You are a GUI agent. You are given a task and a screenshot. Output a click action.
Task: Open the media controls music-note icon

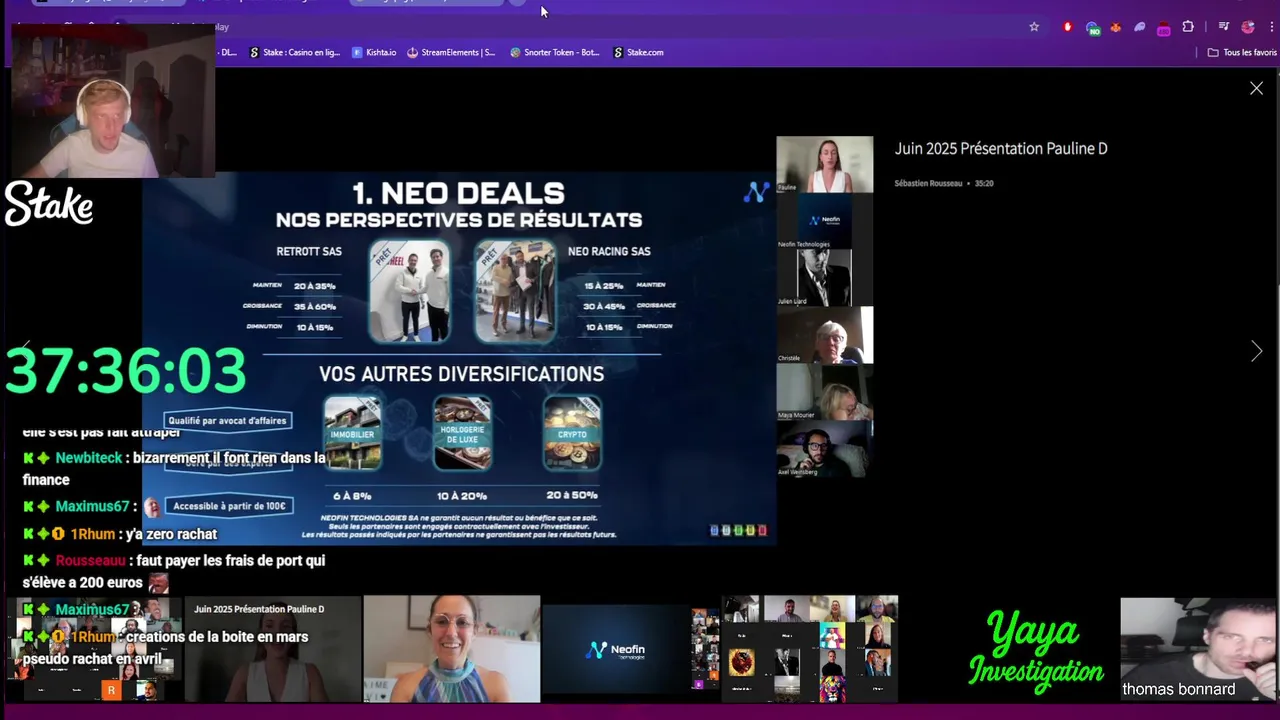[x=1223, y=27]
